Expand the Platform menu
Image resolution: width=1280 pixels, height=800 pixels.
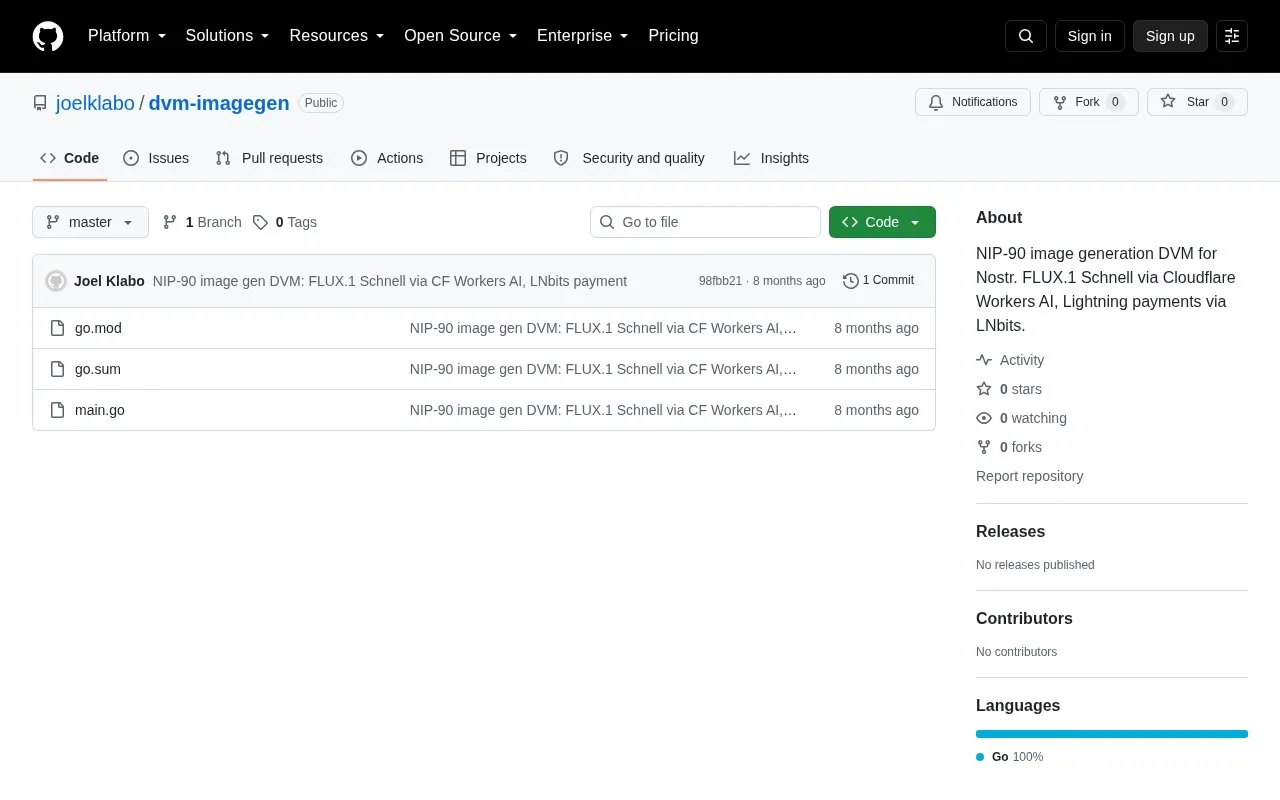coord(127,36)
